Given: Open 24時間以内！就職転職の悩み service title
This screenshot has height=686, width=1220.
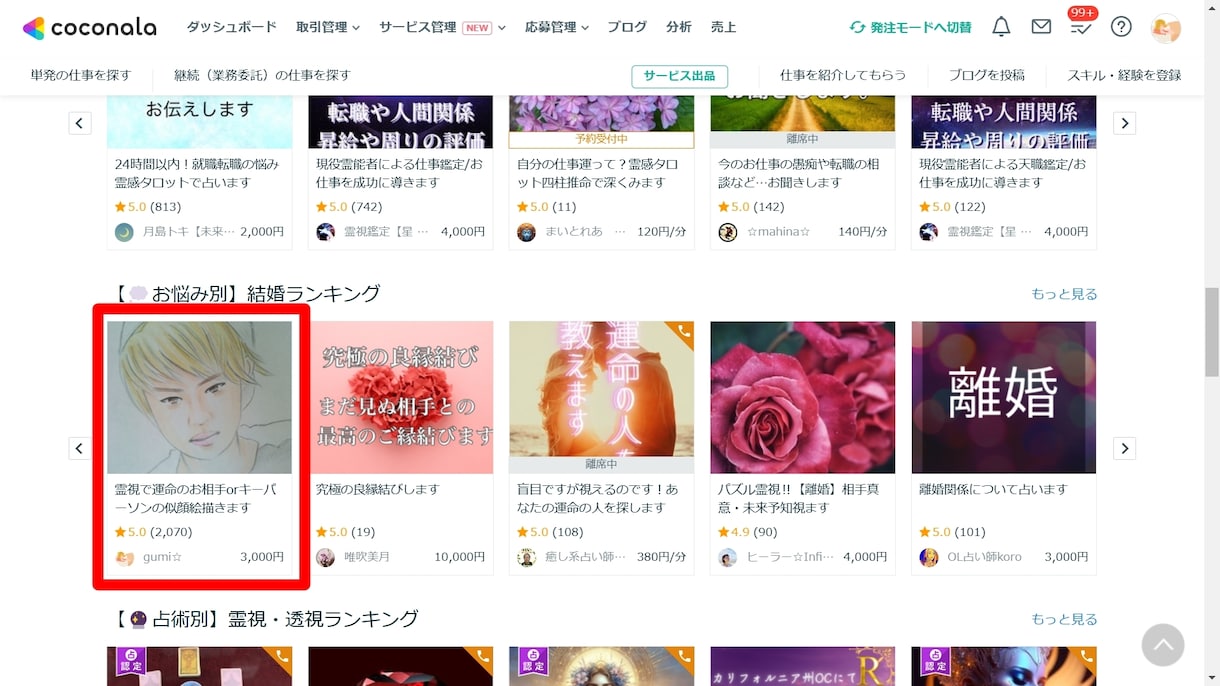Looking at the screenshot, I should [x=197, y=173].
